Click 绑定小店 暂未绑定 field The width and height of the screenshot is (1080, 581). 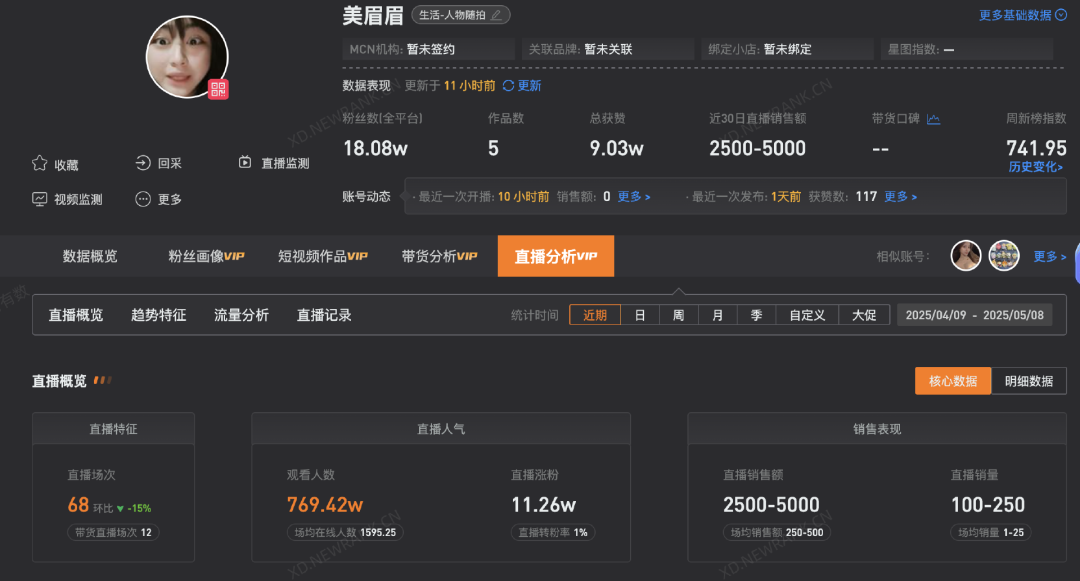tap(787, 50)
